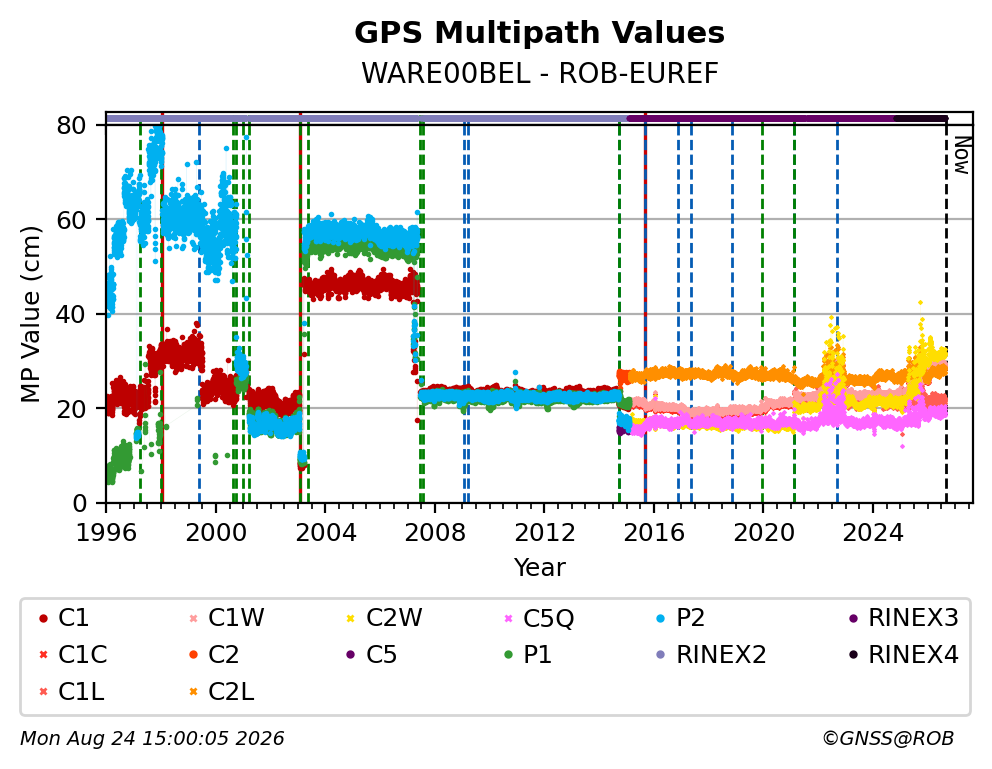Select the C2 legend marker
The height and width of the screenshot is (769, 992).
coord(194,655)
